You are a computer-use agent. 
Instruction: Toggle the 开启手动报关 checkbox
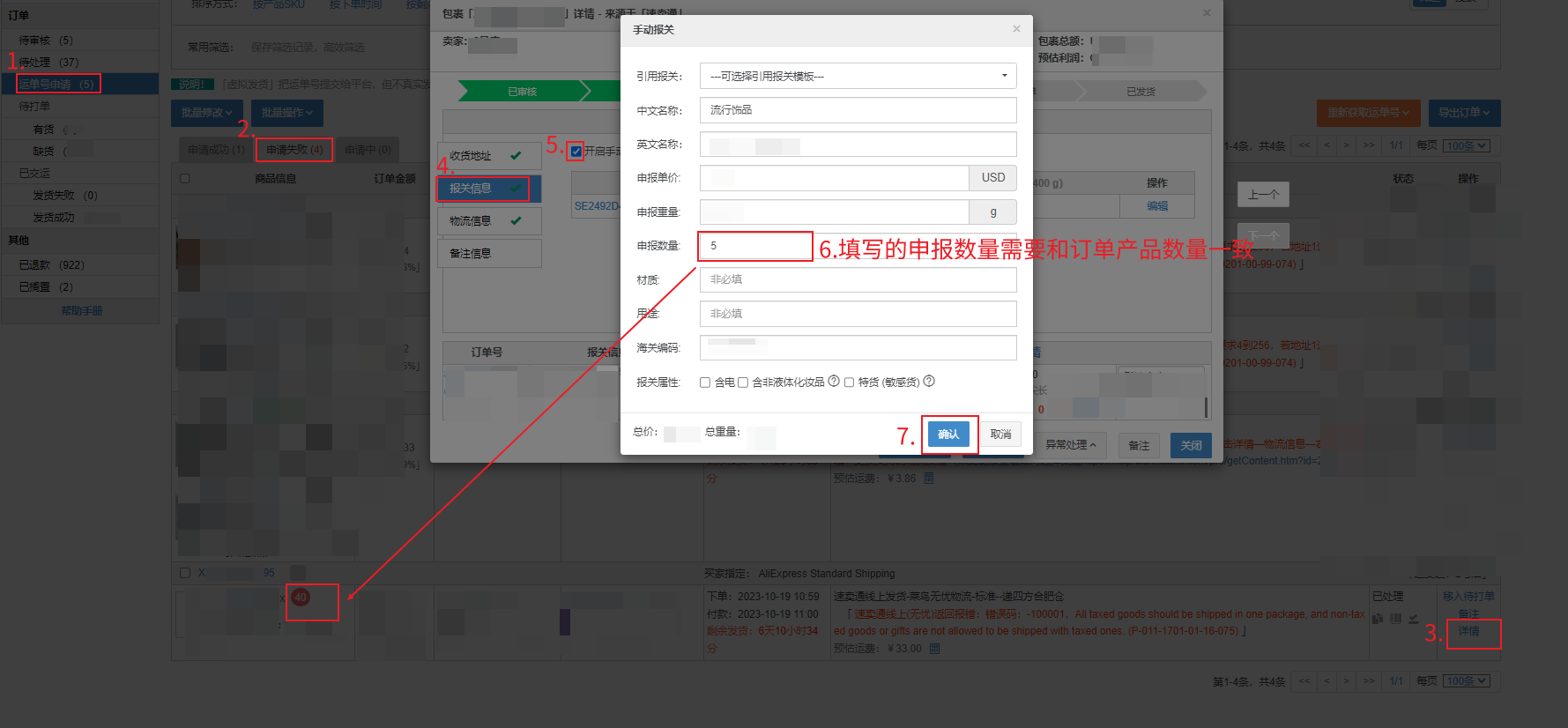[x=576, y=152]
